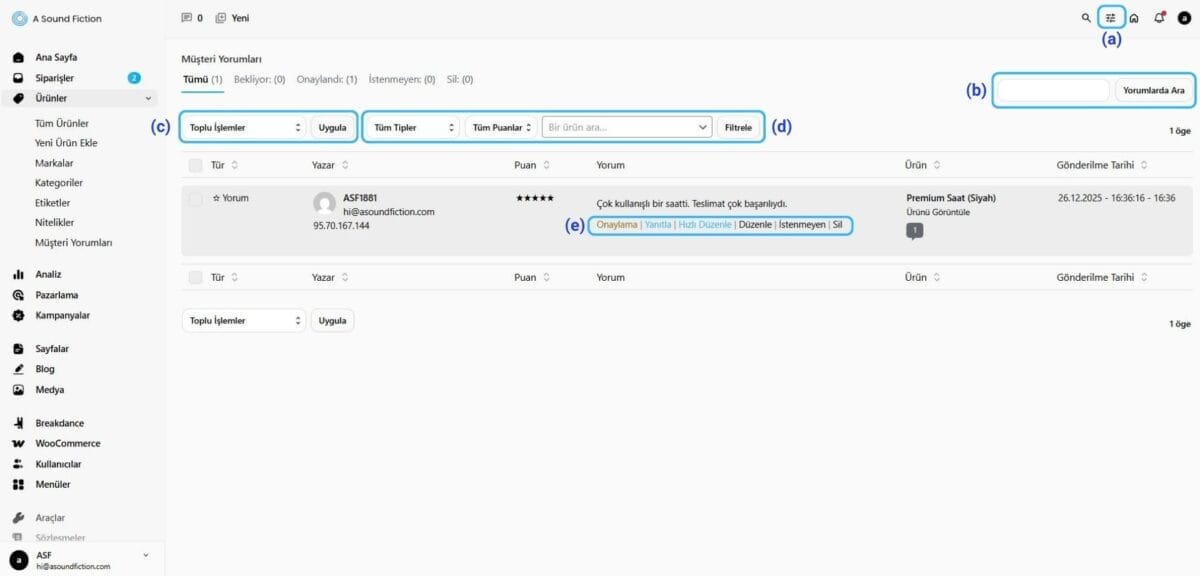The image size is (1200, 576).
Task: Open screen options sliders icon
Action: tap(1110, 18)
